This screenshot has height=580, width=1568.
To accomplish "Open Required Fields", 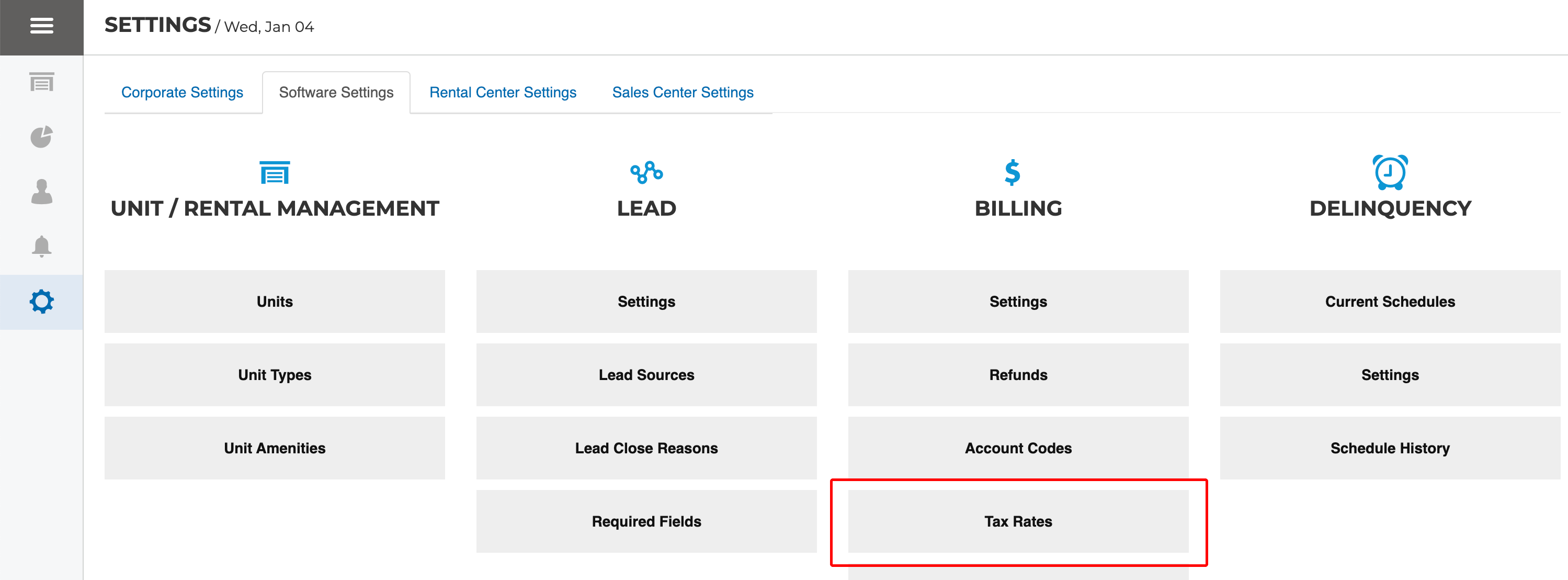I will click(646, 521).
